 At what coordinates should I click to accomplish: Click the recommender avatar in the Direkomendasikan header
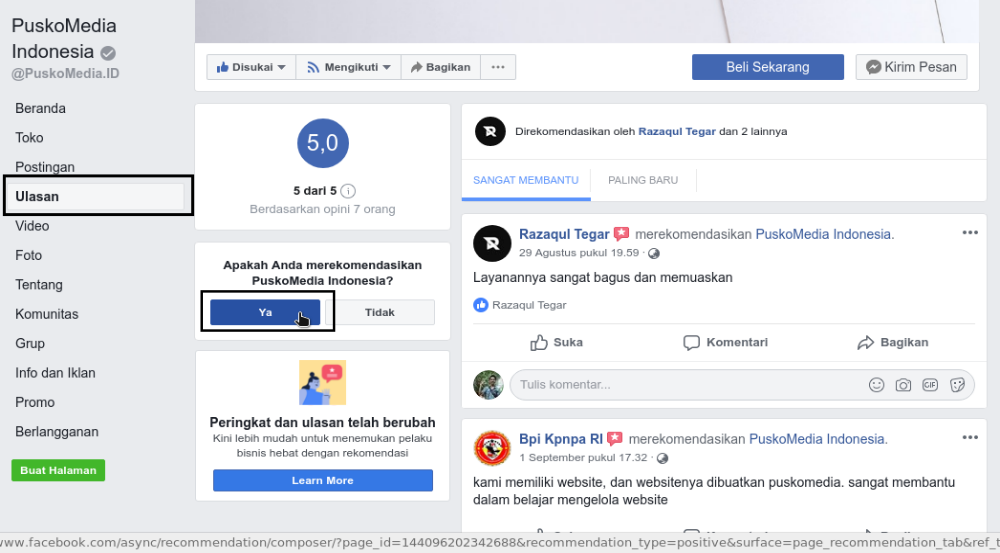point(490,131)
